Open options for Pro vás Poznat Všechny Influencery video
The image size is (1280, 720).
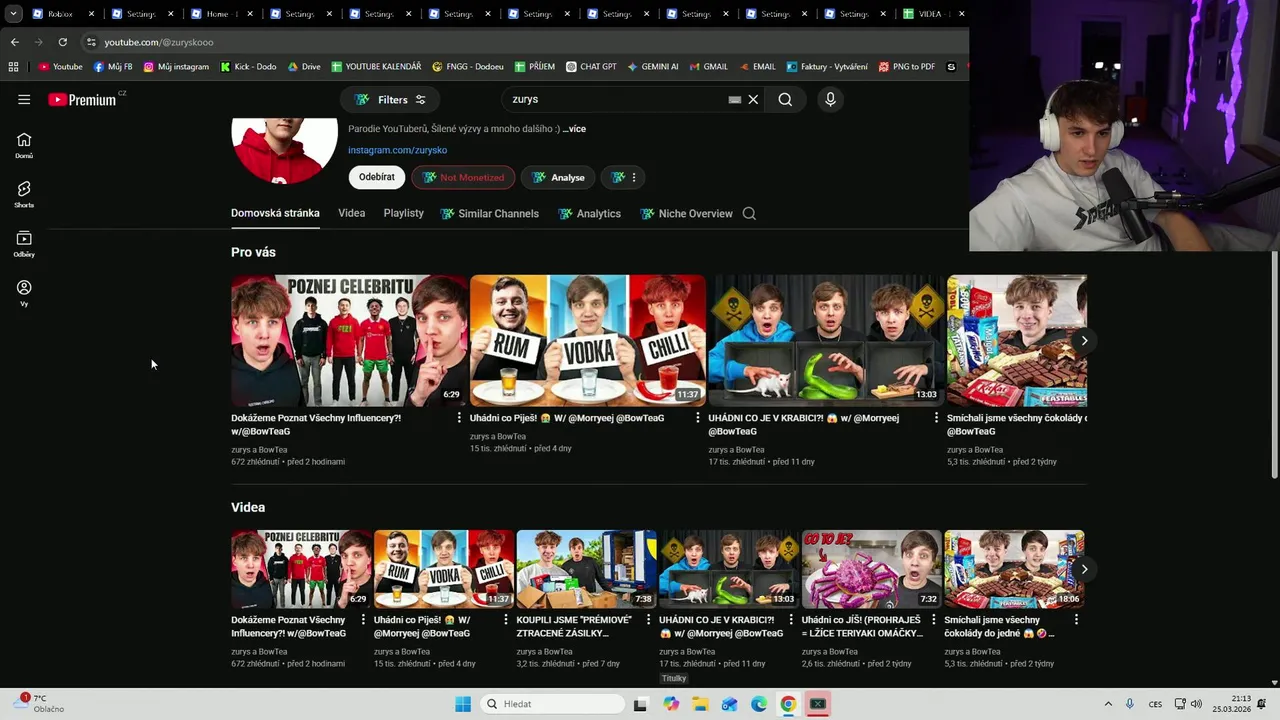pos(459,418)
